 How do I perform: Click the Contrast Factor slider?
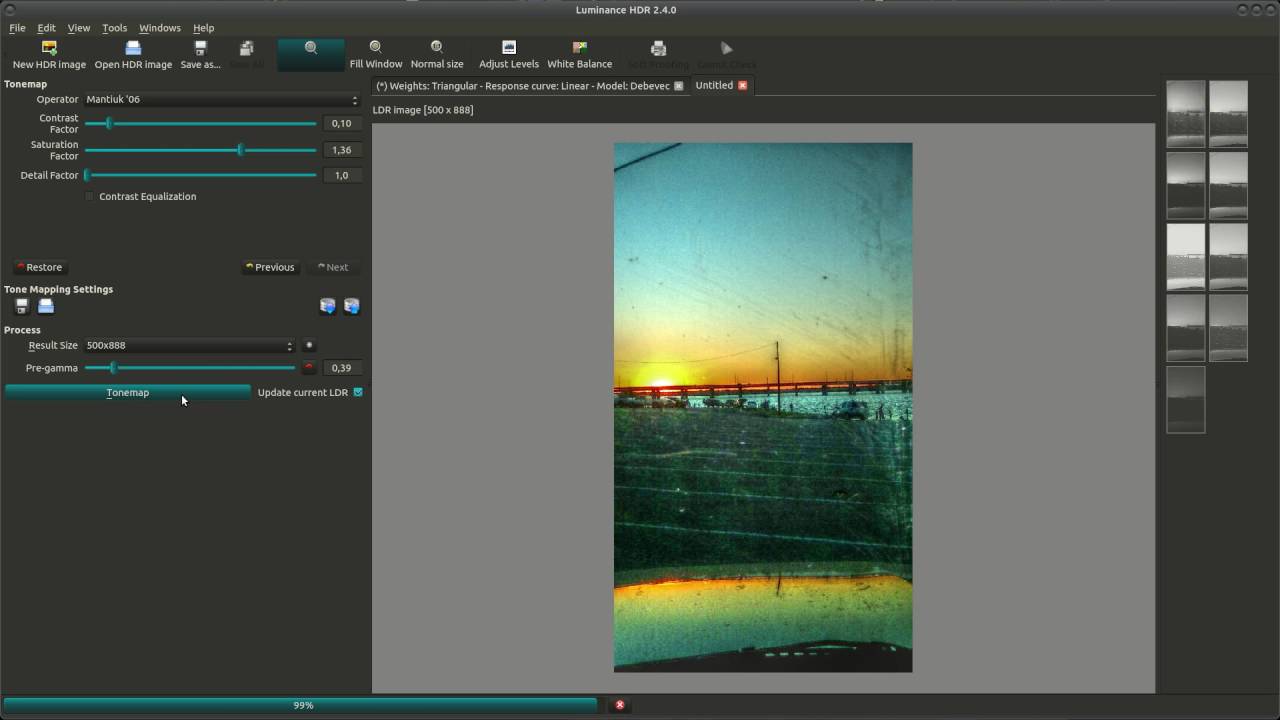(x=200, y=124)
